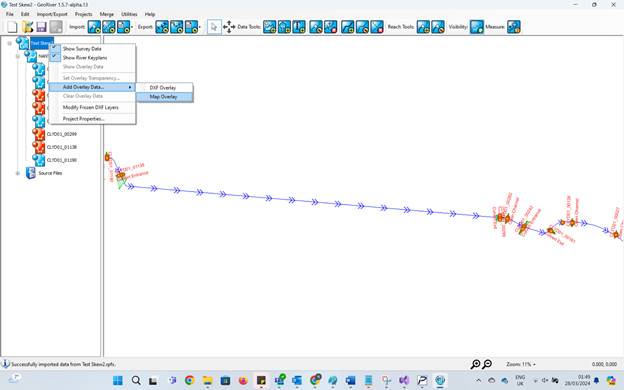The width and height of the screenshot is (624, 390).
Task: Open the Merge menu
Action: click(x=107, y=14)
